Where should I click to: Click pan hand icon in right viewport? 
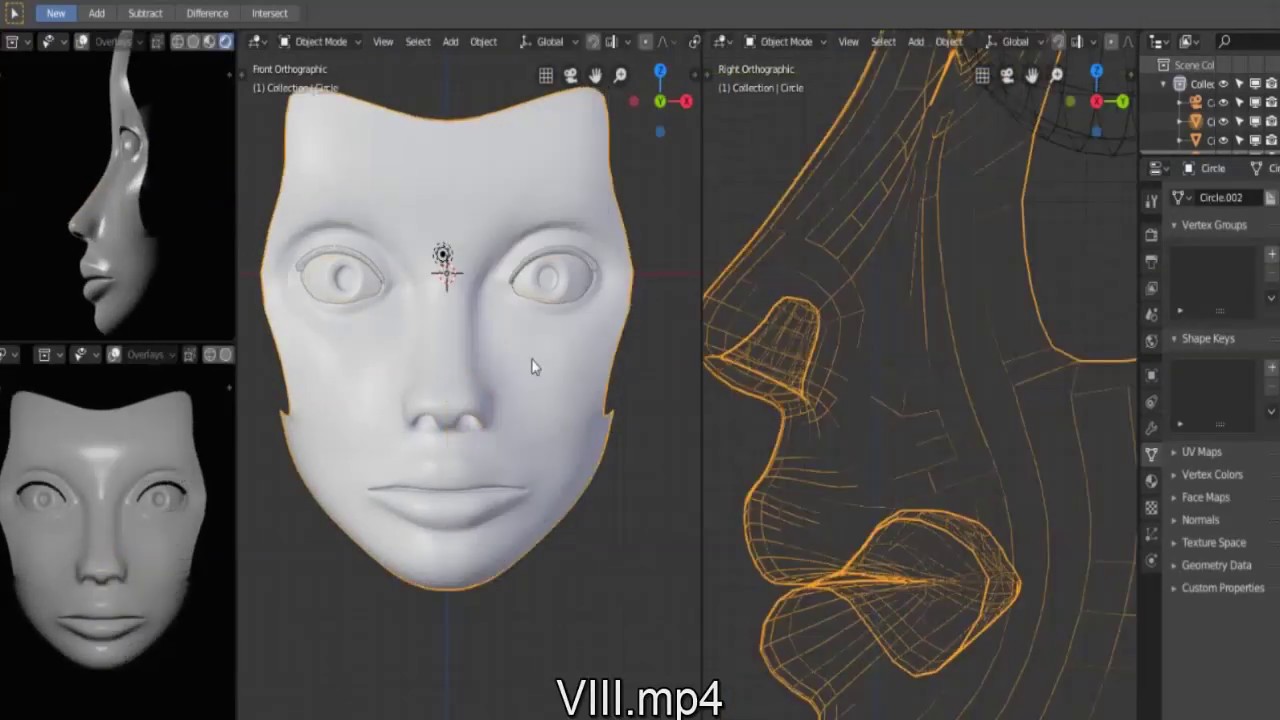tap(1032, 76)
